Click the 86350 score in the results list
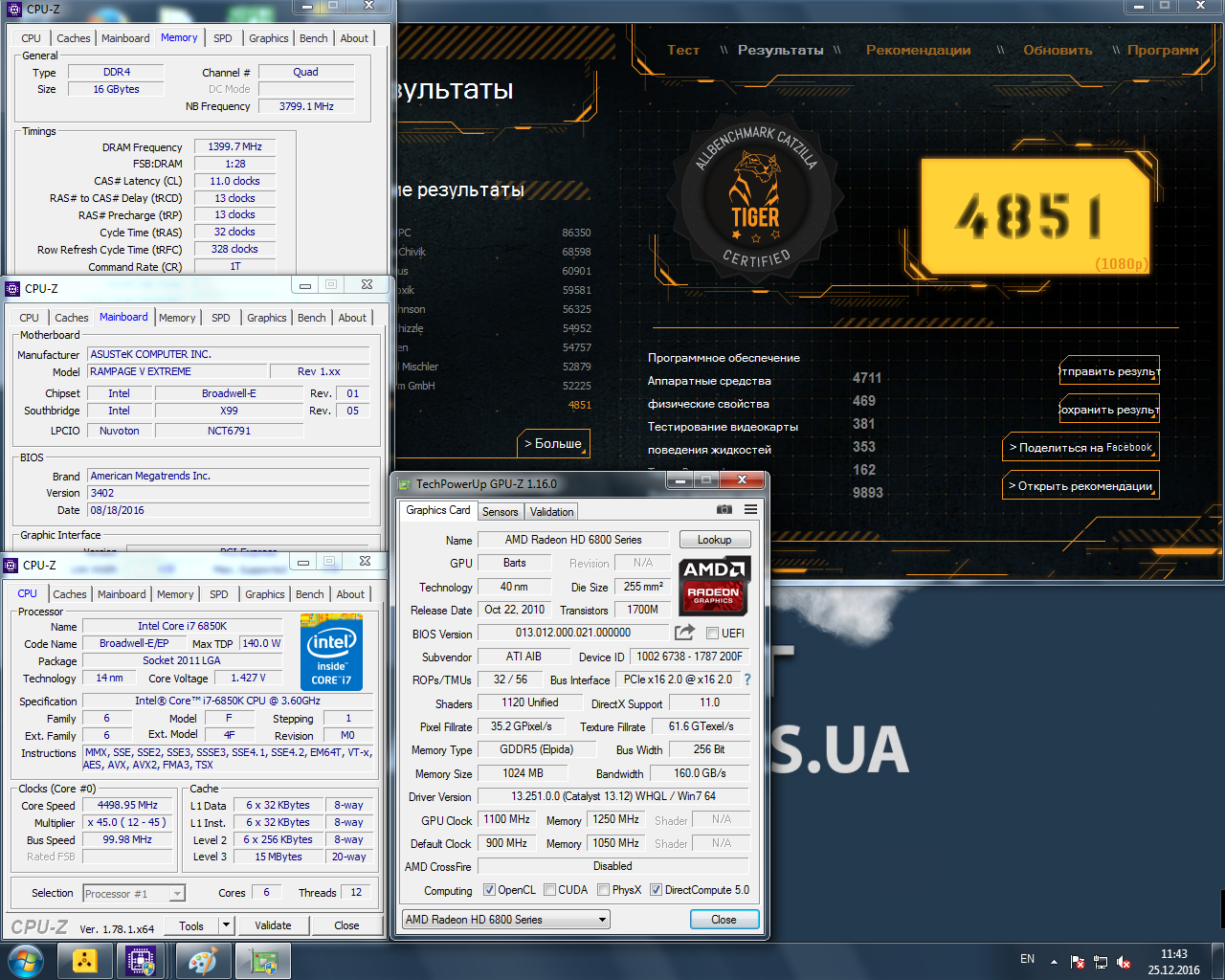1225x980 pixels. coord(576,233)
